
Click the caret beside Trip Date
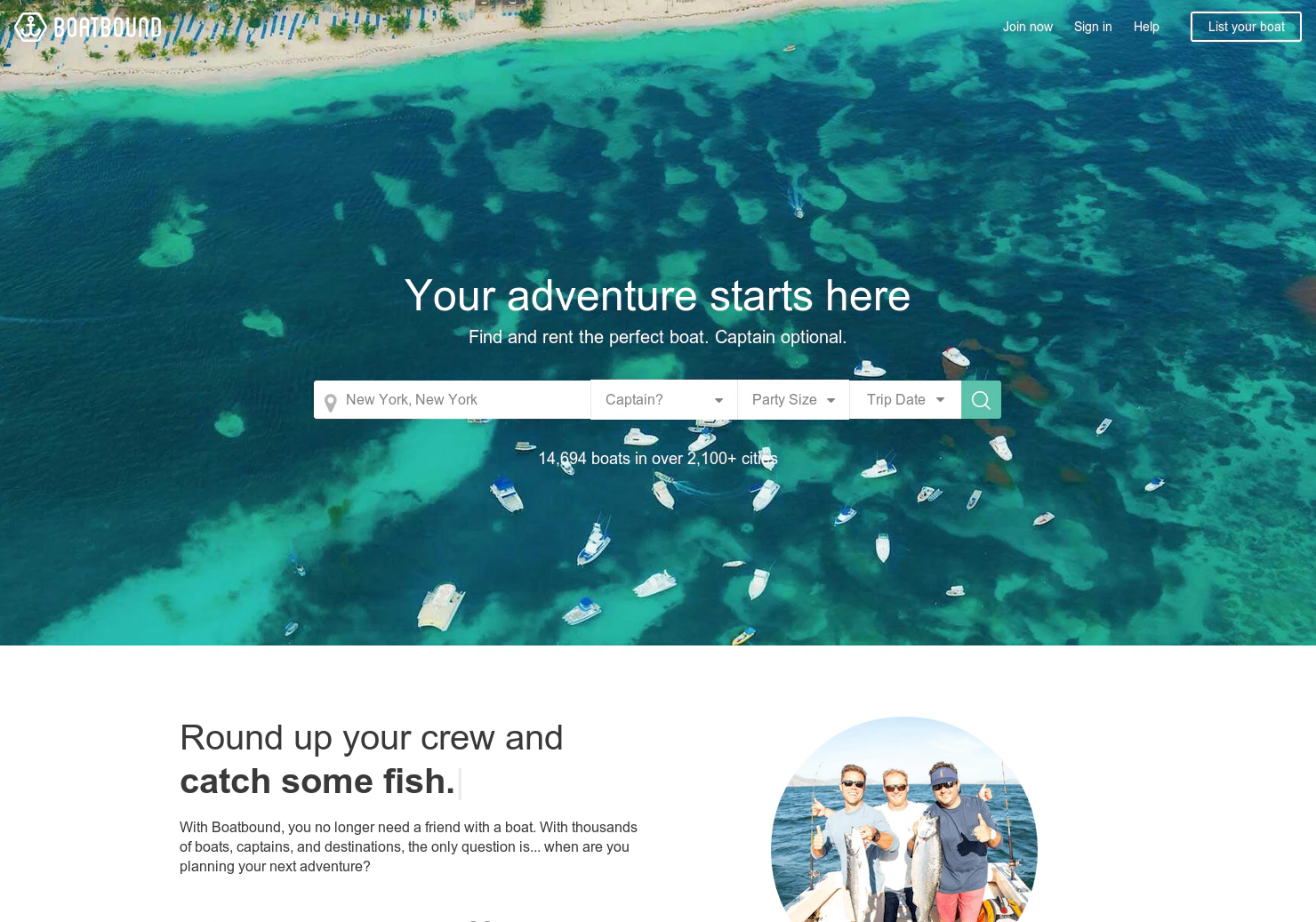coord(940,400)
